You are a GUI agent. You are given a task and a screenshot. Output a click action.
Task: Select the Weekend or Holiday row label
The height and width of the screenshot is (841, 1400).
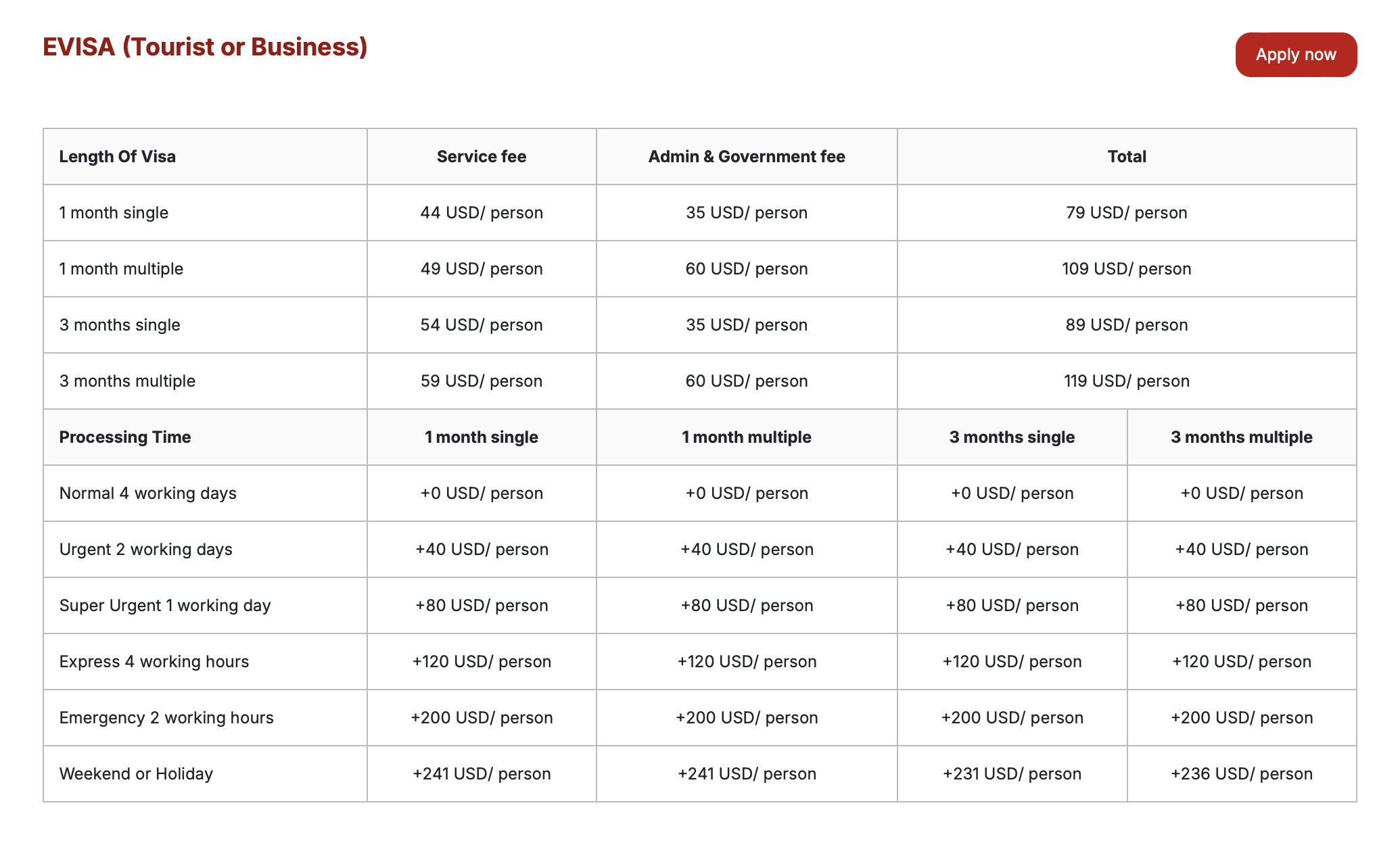click(x=136, y=774)
